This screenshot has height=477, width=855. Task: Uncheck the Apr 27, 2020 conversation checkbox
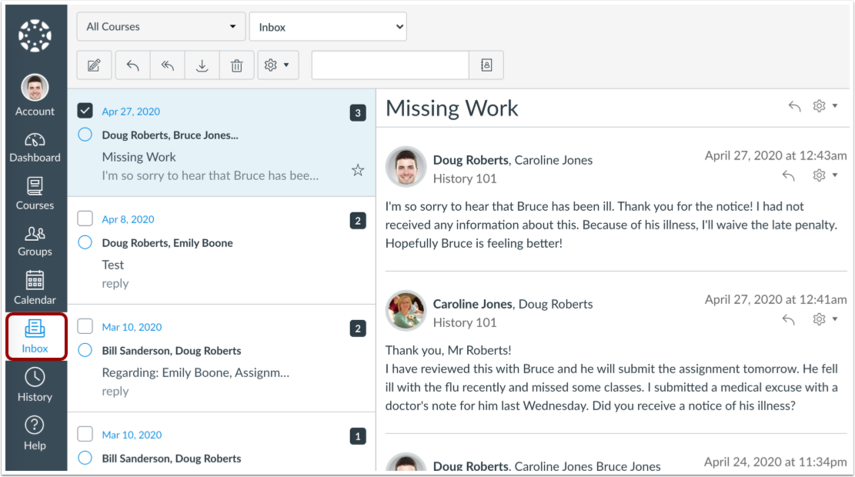(85, 111)
